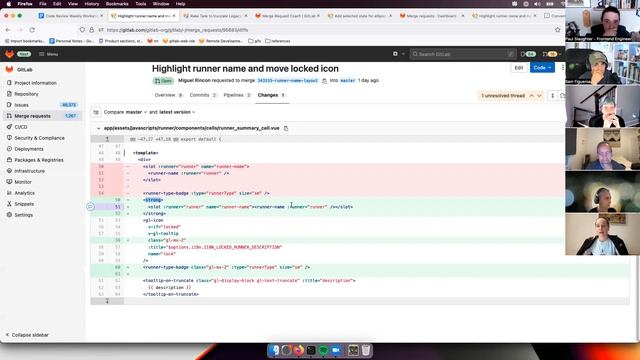This screenshot has height=360, width=640.
Task: Open the Firefox History menu
Action: (91, 4)
